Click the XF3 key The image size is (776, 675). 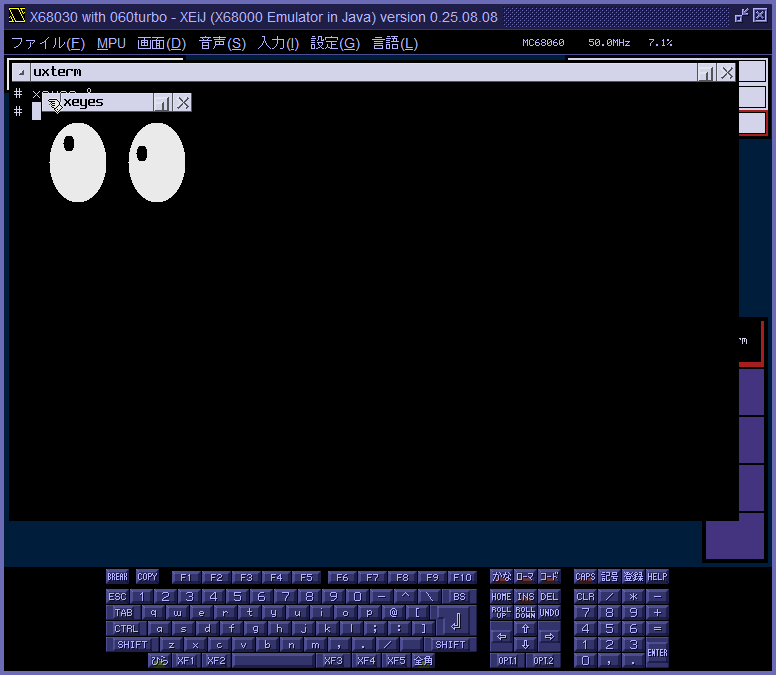(333, 660)
